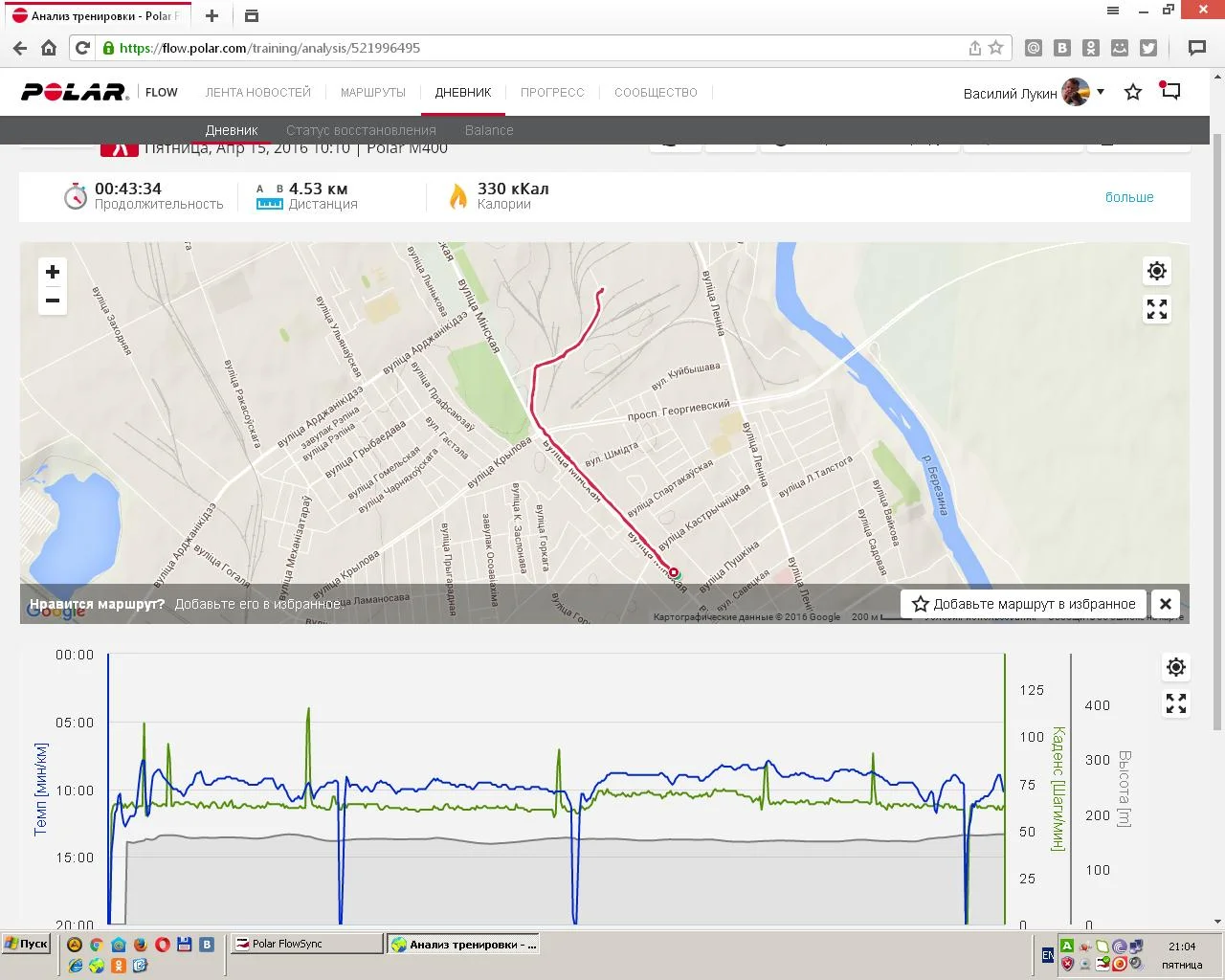The height and width of the screenshot is (980, 1225).
Task: Click the share icon in address bar
Action: click(x=975, y=48)
